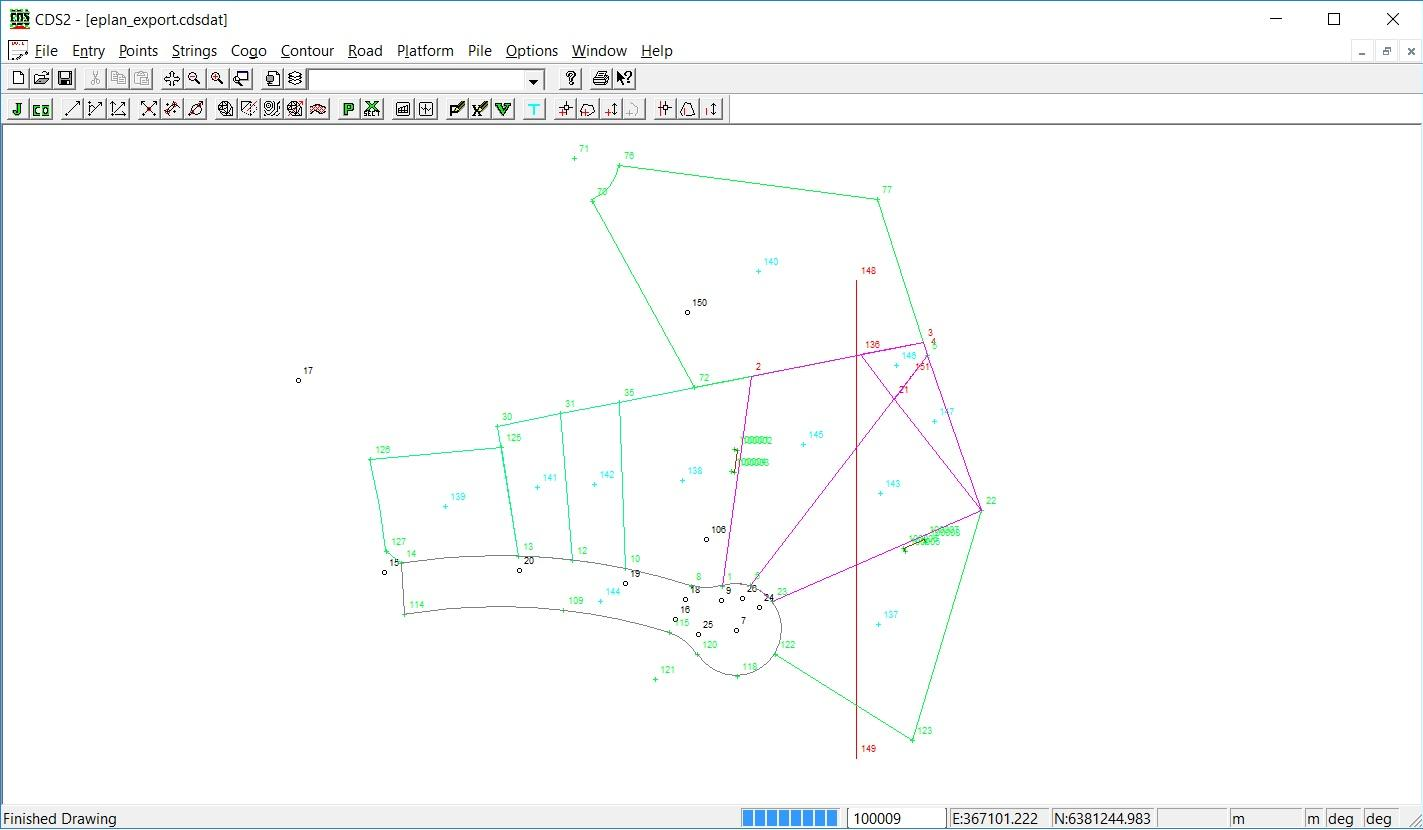Screen dimensions: 1423x830
Task: Click the Print icon
Action: click(600, 79)
